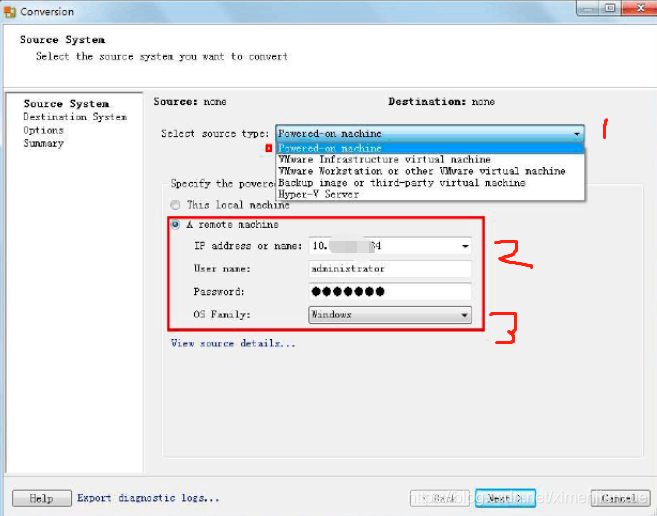Click the User name input field
Screen dimensions: 657x516
390,269
